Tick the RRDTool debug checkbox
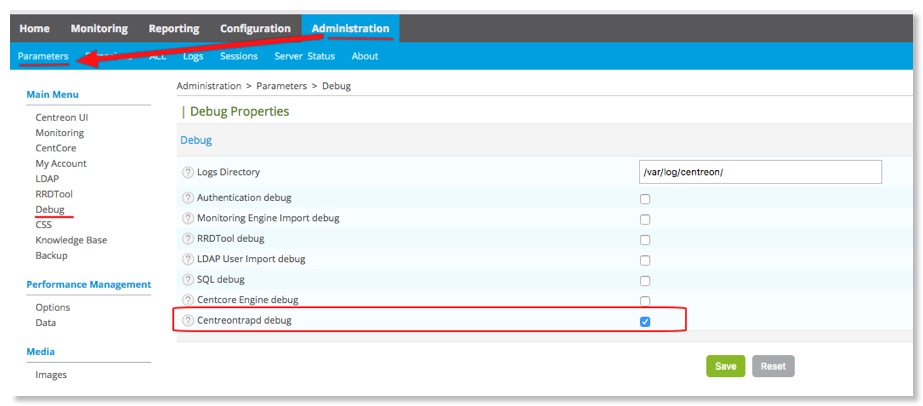Screen dimensions: 923x406 coord(645,240)
